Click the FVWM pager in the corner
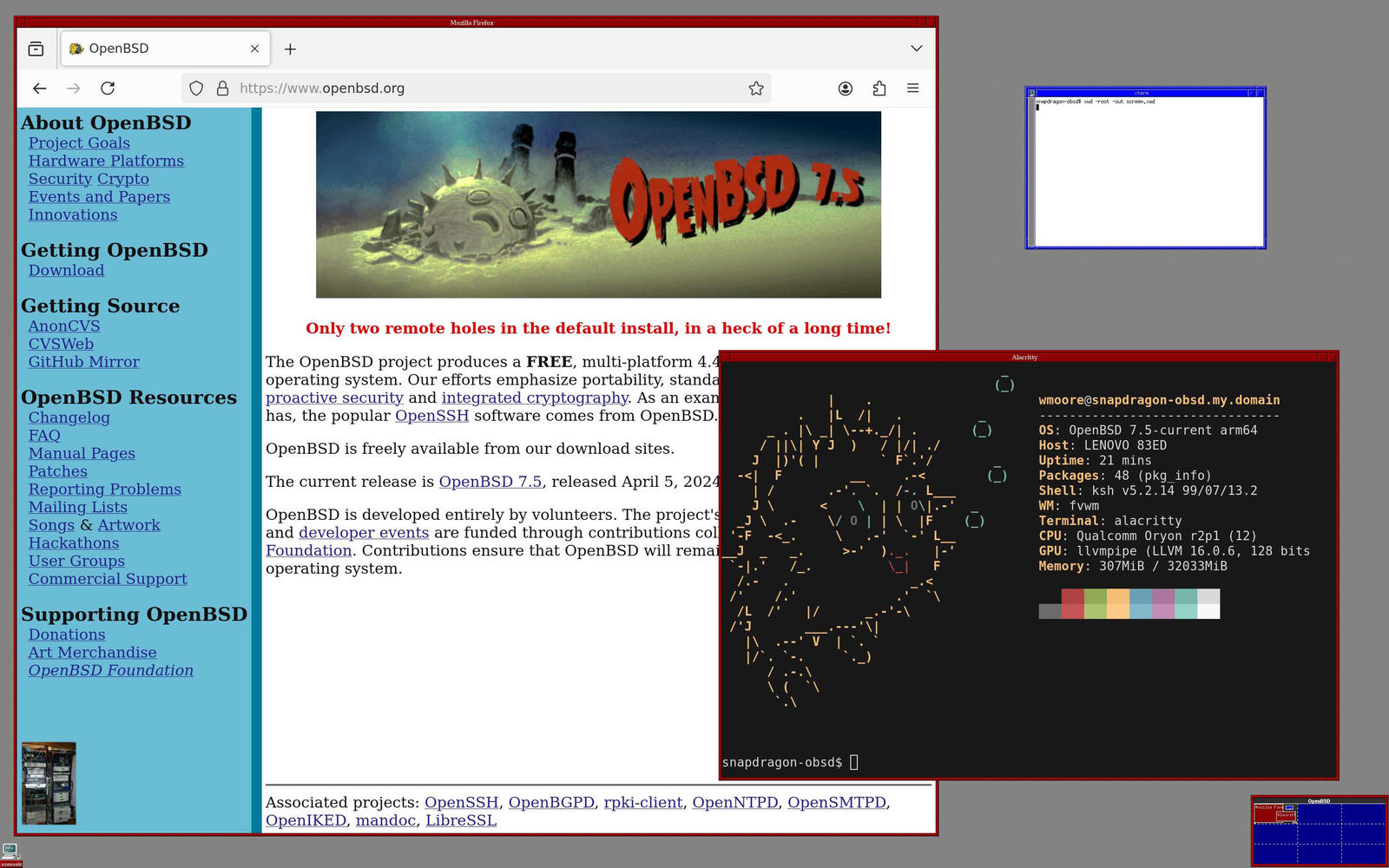This screenshot has width=1389, height=868. 1319,832
